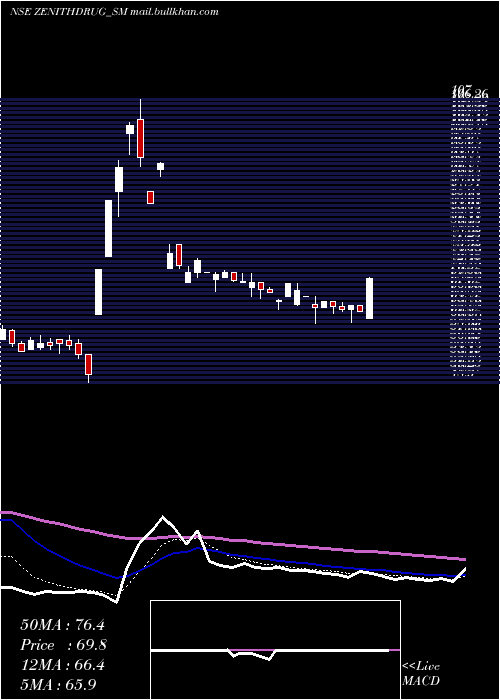This screenshot has height=700, width=500.
Task: Select the 50MA : 76.4 readout
Action: pos(62,625)
